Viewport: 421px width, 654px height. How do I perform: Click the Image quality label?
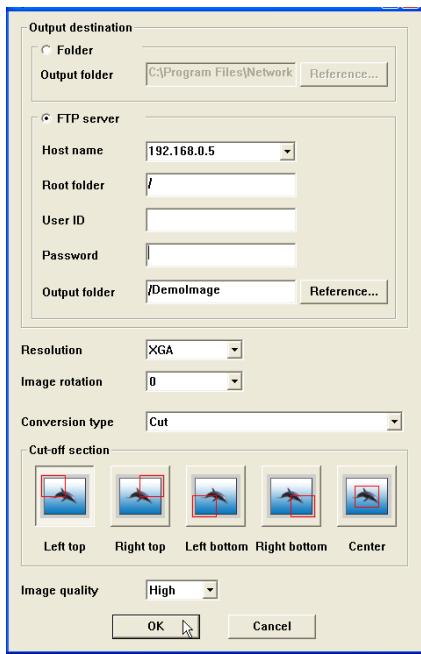point(60,591)
